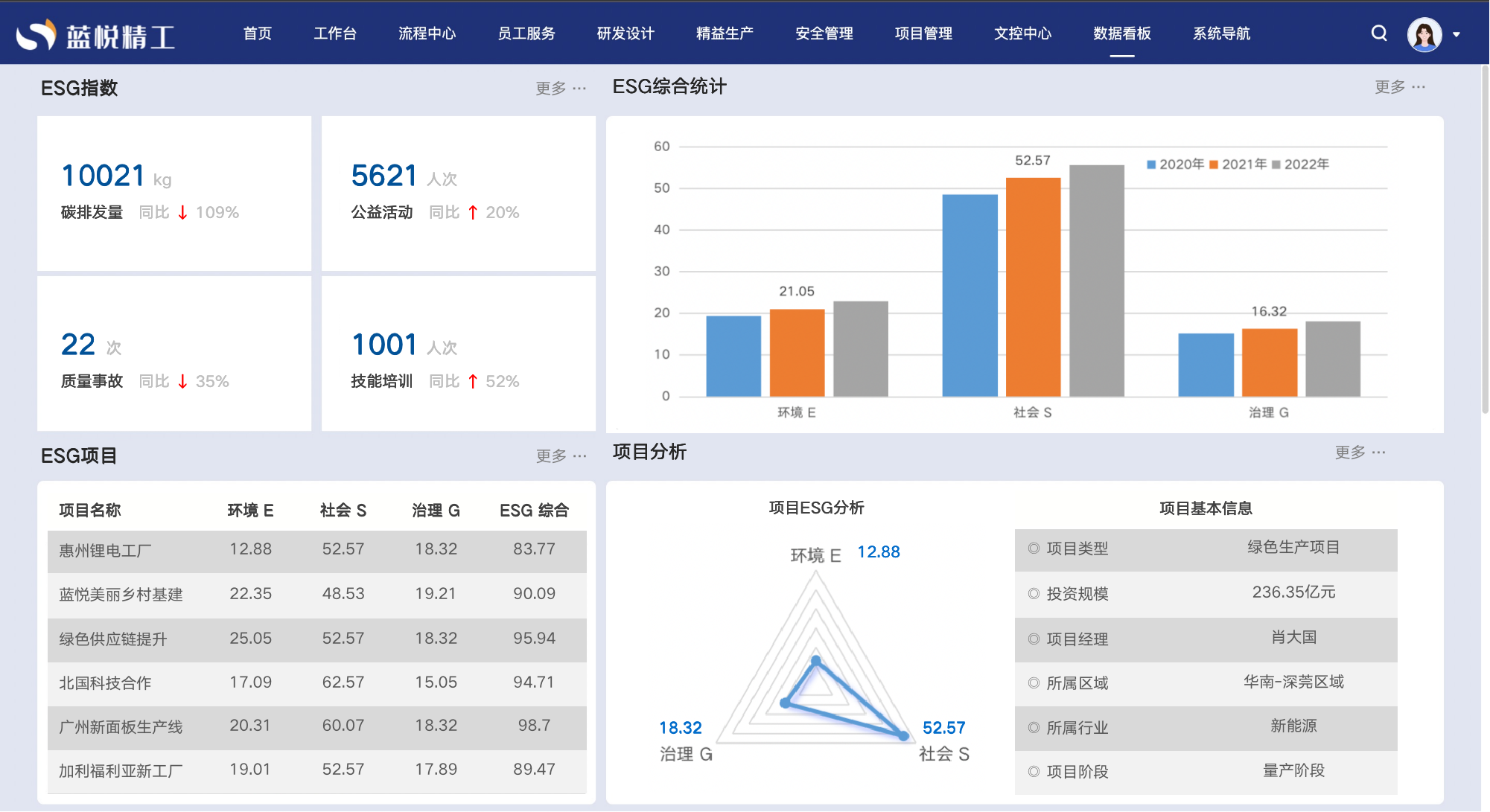This screenshot has width=1490, height=812.
Task: Select the 广州新面板生产线 project row
Action: (317, 727)
